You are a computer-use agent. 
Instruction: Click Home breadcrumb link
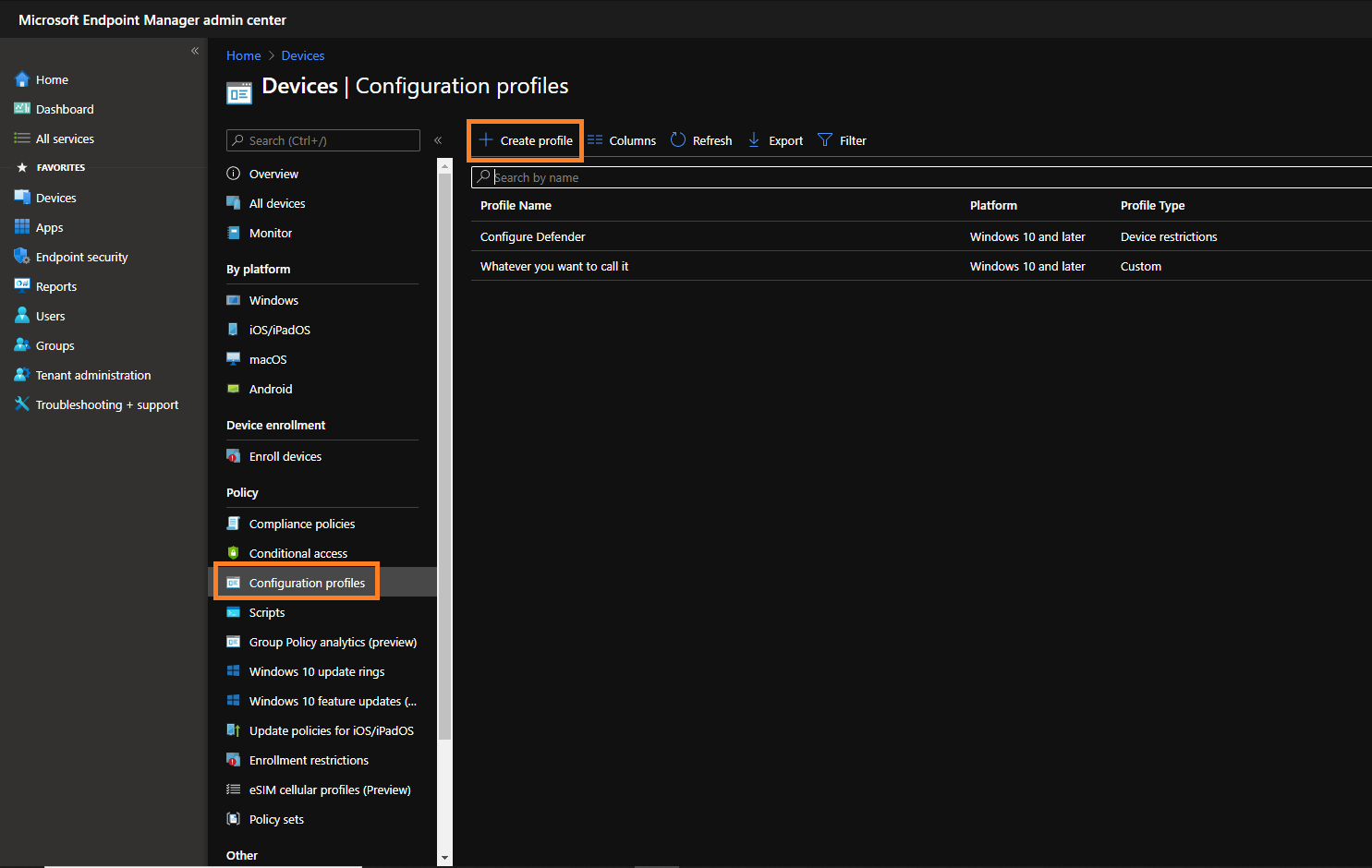tap(244, 55)
